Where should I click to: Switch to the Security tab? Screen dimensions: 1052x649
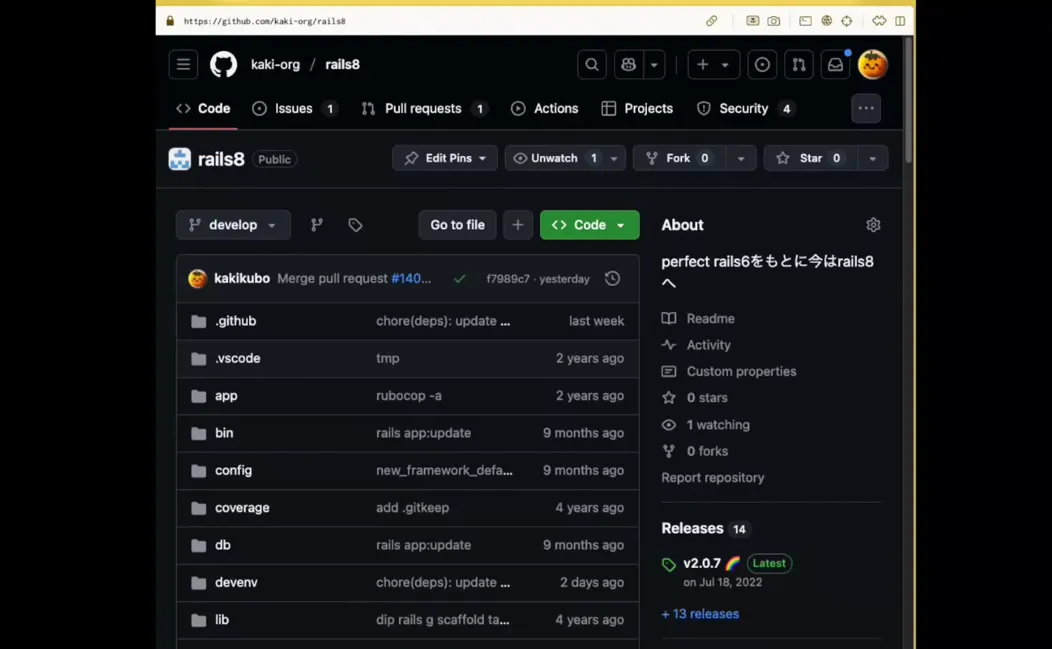coord(745,109)
